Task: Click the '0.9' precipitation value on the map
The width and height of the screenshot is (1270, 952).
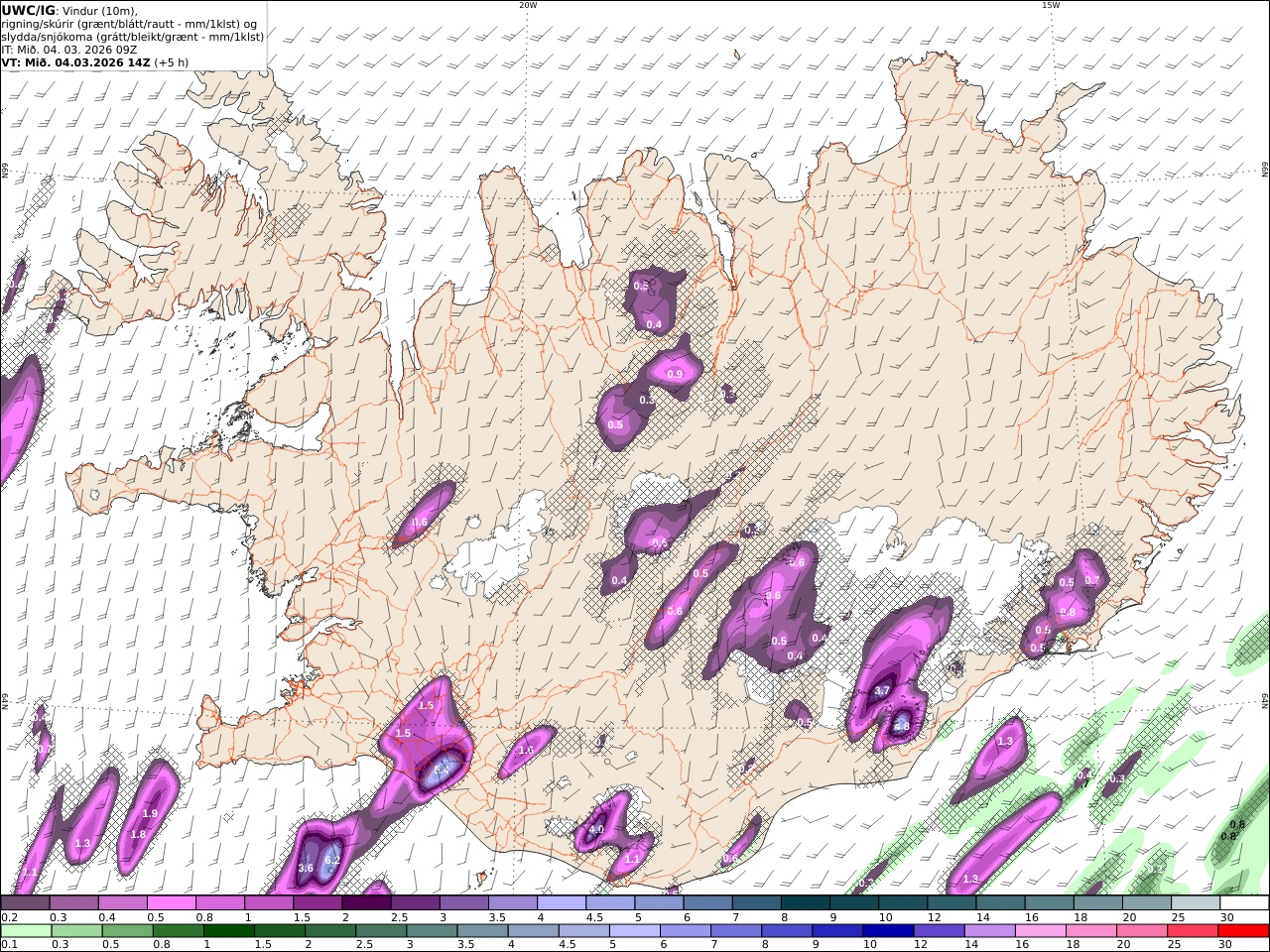Action: pyautogui.click(x=676, y=374)
